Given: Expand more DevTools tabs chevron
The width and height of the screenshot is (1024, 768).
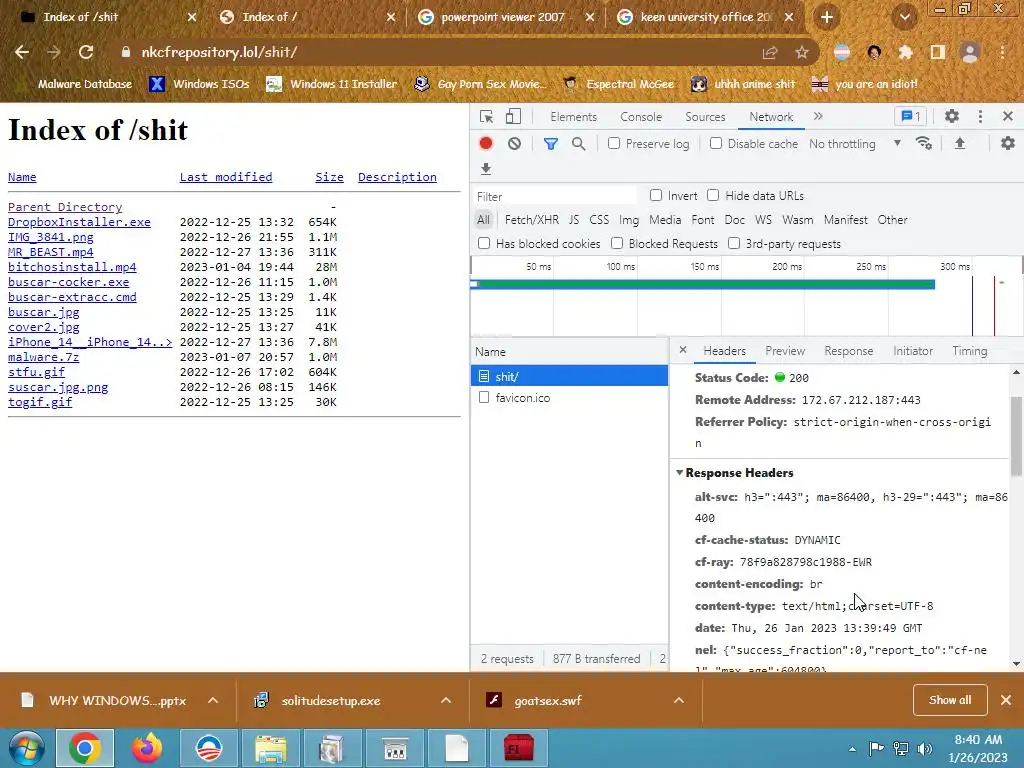Looking at the screenshot, I should point(818,116).
